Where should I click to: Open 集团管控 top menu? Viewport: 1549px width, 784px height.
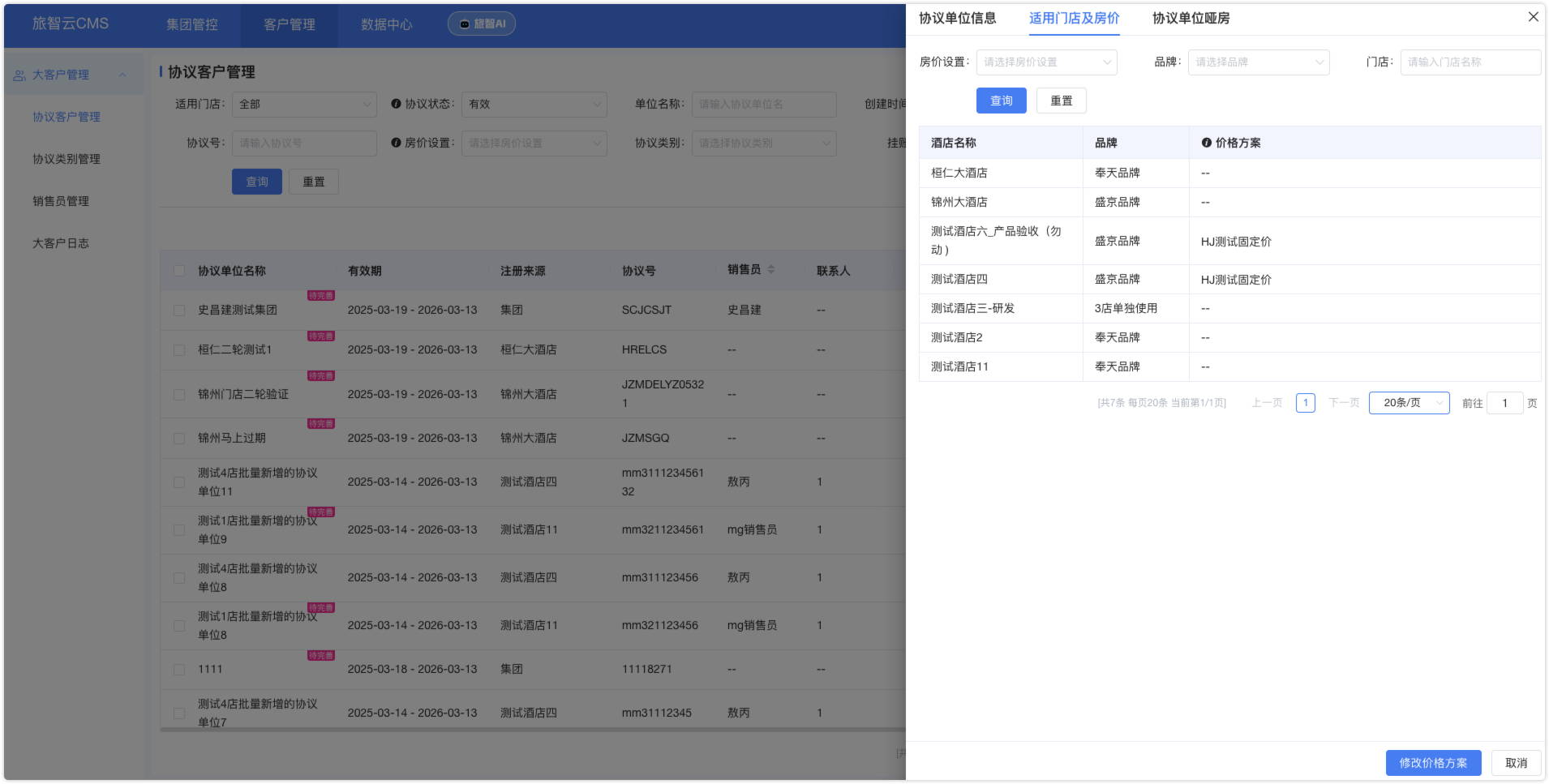click(192, 24)
